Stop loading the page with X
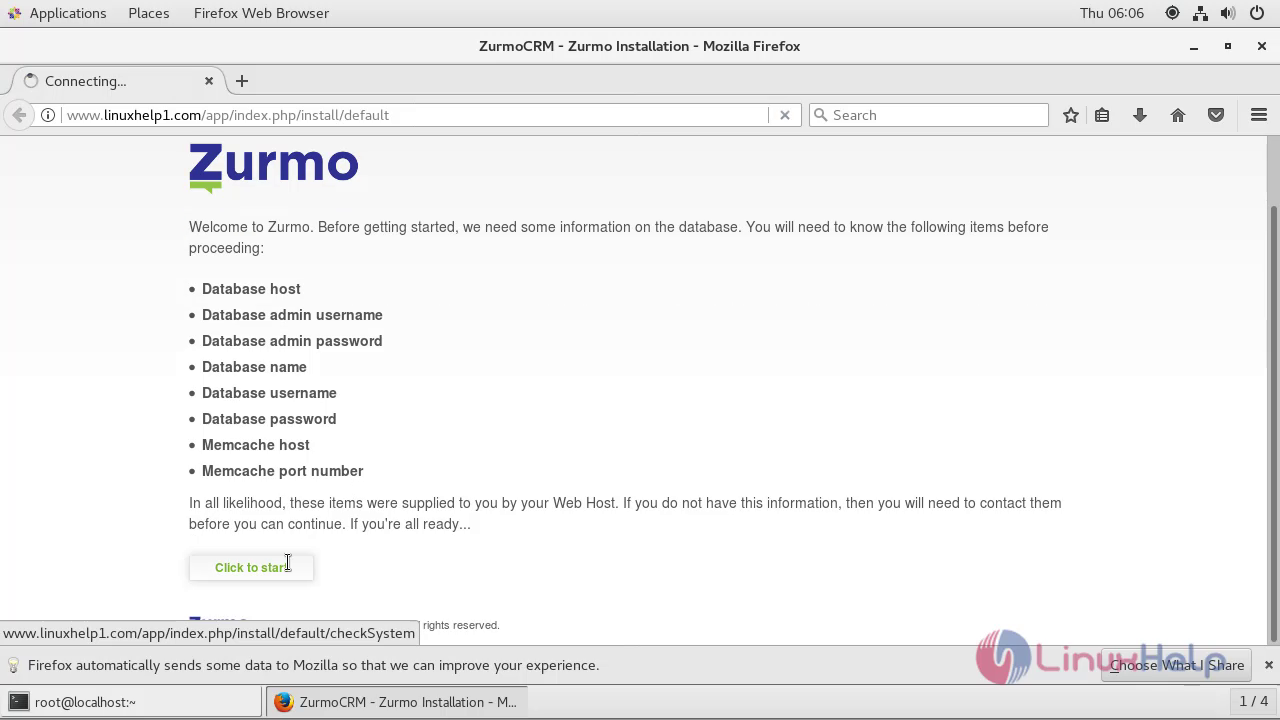The image size is (1280, 720). pyautogui.click(x=785, y=115)
